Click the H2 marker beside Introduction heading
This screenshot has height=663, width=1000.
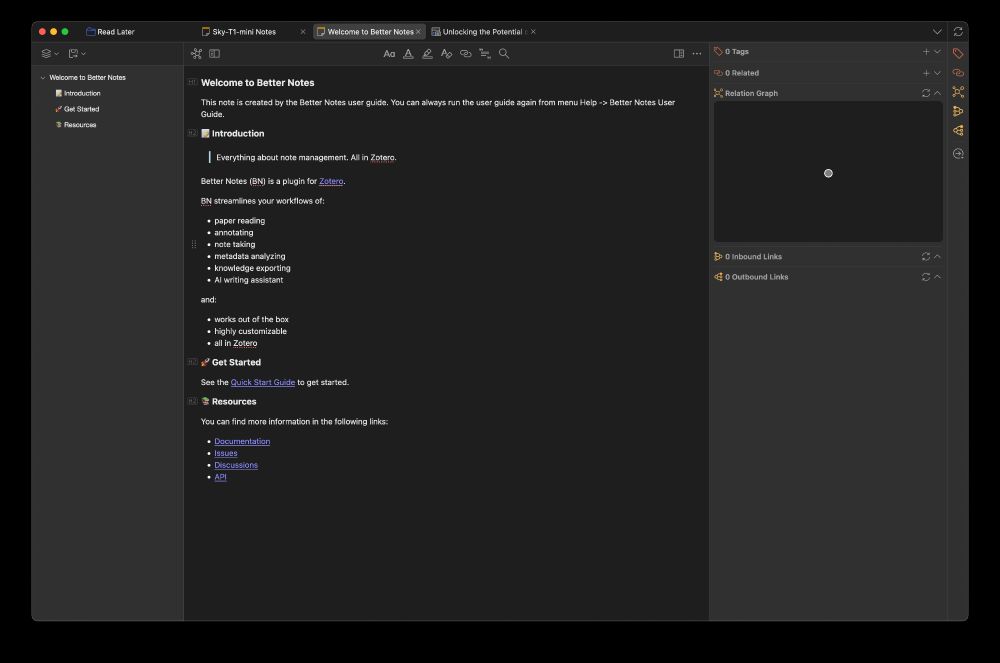[x=192, y=133]
